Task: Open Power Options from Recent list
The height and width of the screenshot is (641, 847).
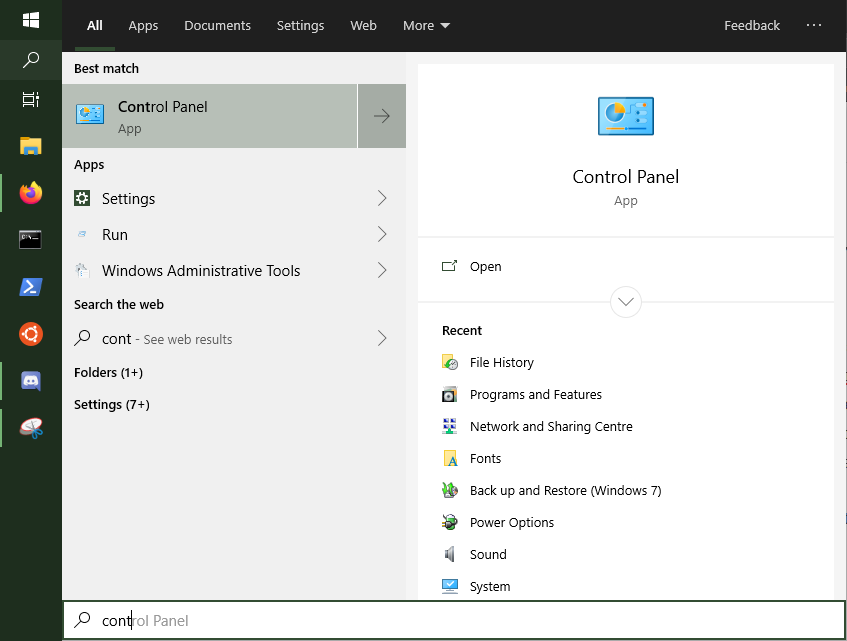Action: [512, 522]
